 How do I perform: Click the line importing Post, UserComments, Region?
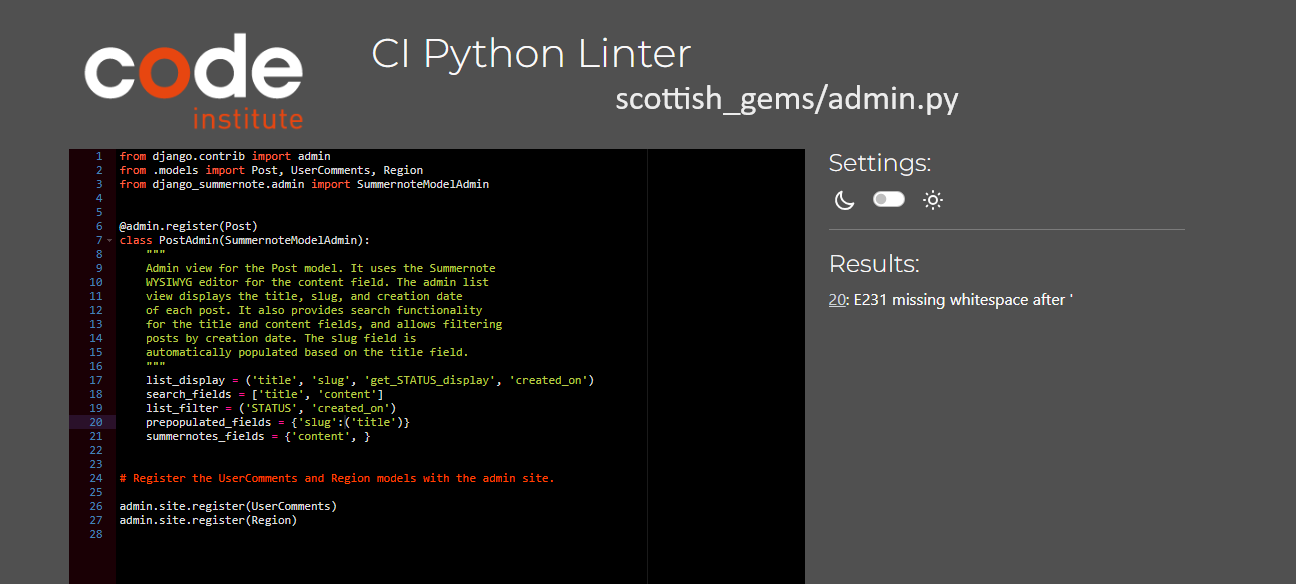(x=271, y=170)
